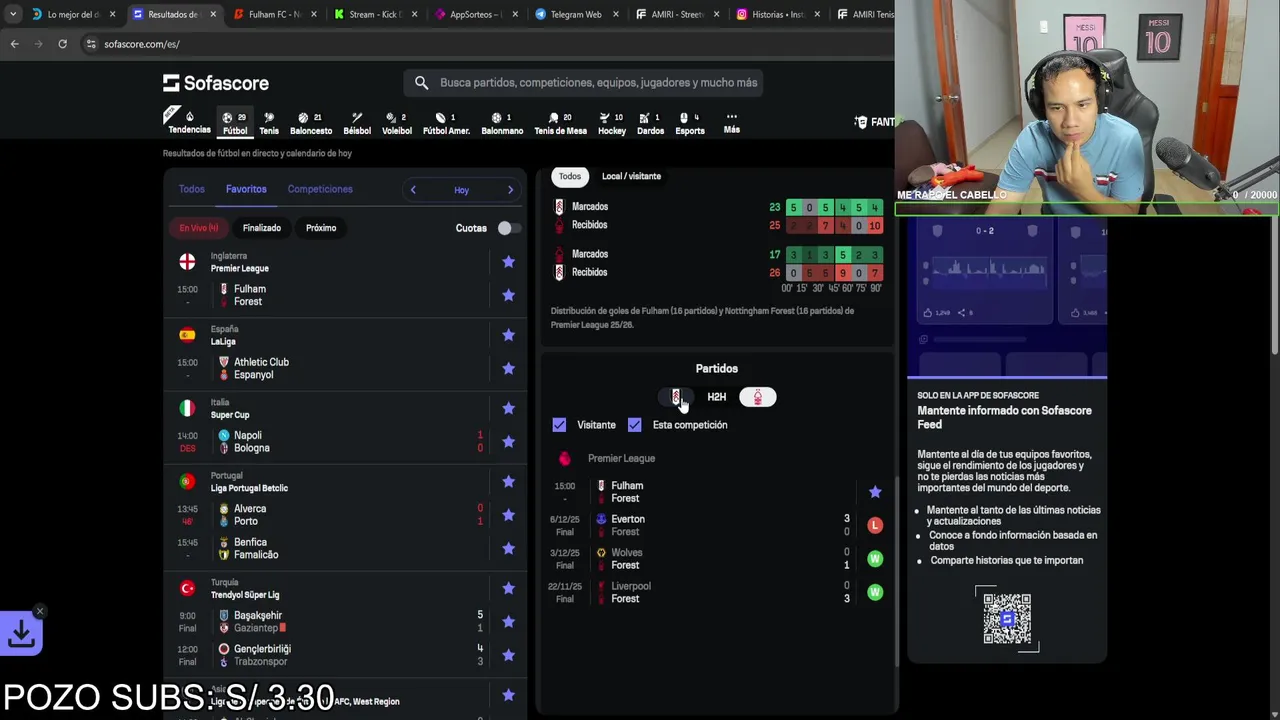Toggle star in Partidos Fulham–Forest row
The width and height of the screenshot is (1280, 720).
[875, 492]
